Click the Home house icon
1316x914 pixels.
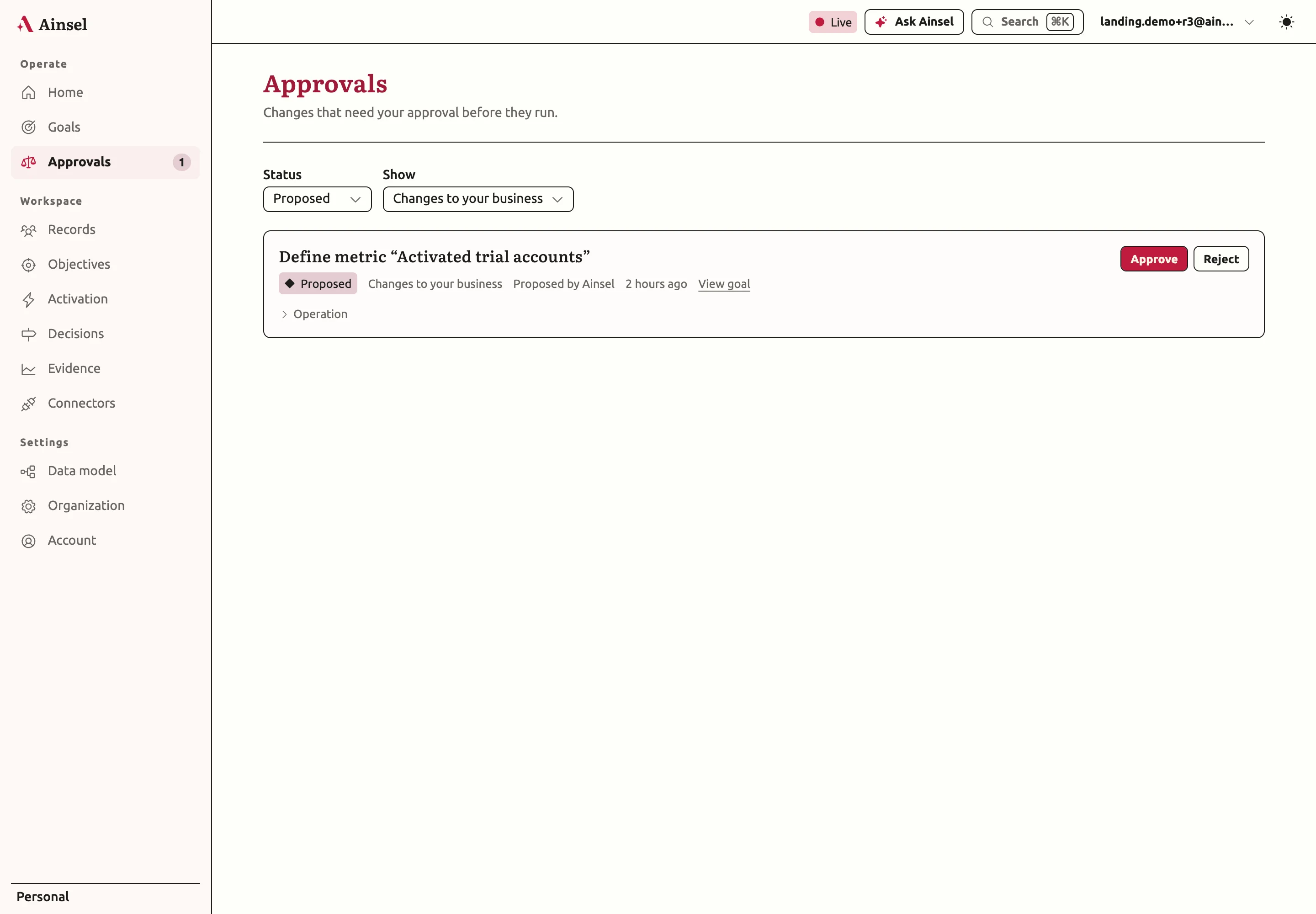pyautogui.click(x=29, y=93)
